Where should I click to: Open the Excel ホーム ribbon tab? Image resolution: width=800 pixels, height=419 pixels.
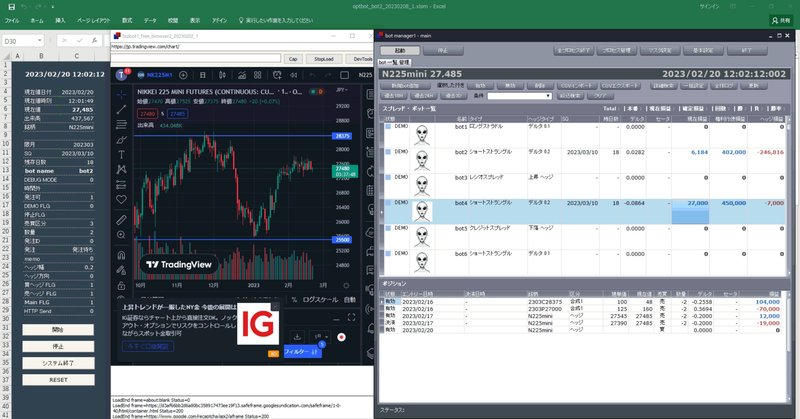click(x=37, y=20)
